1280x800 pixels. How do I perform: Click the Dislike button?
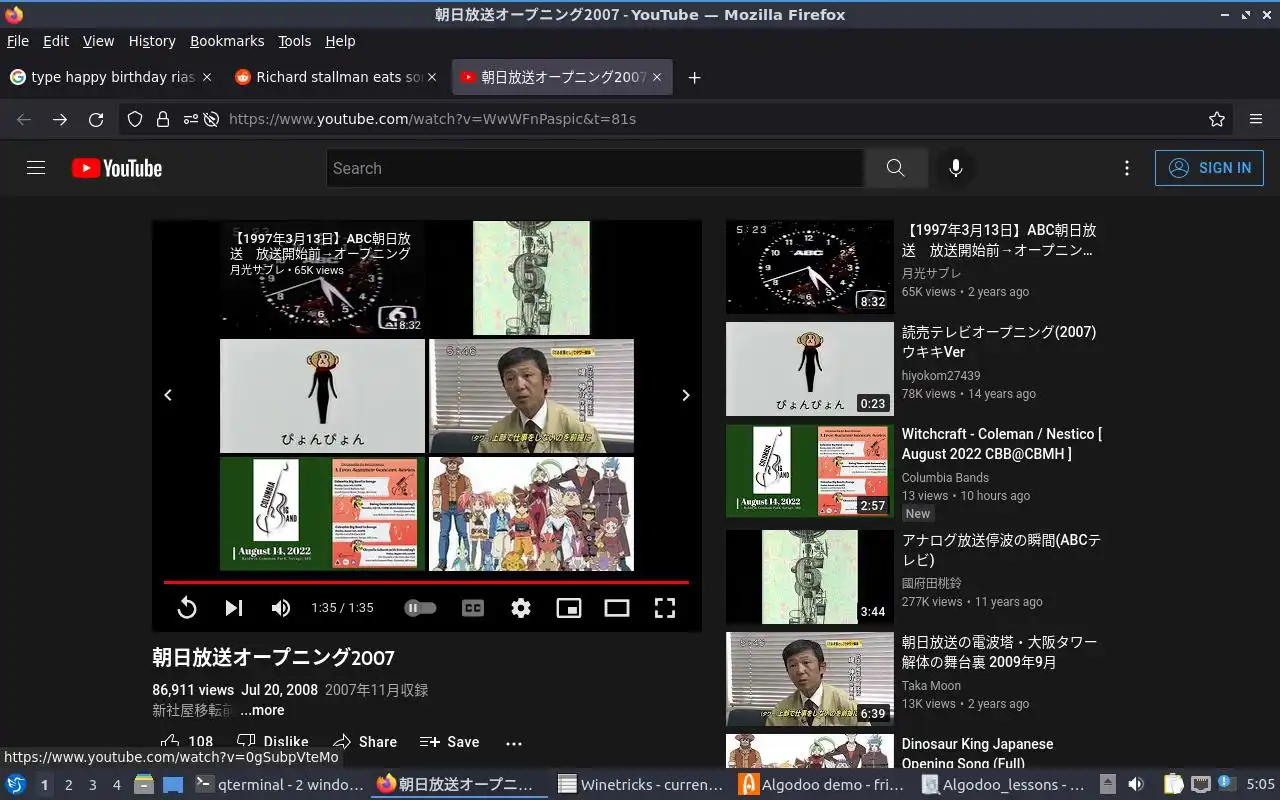click(x=273, y=742)
